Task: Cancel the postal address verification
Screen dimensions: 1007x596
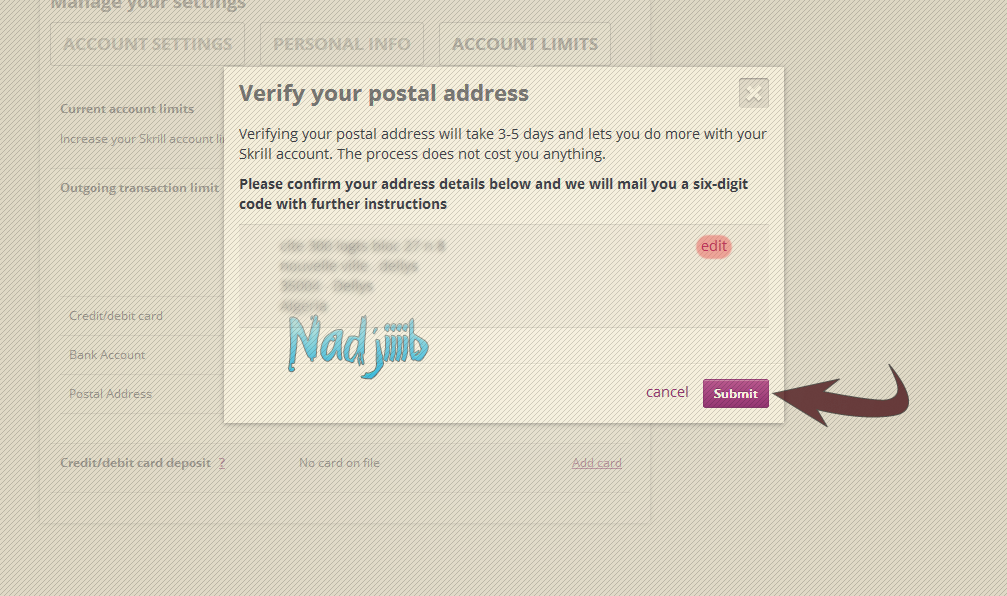Action: coord(667,392)
